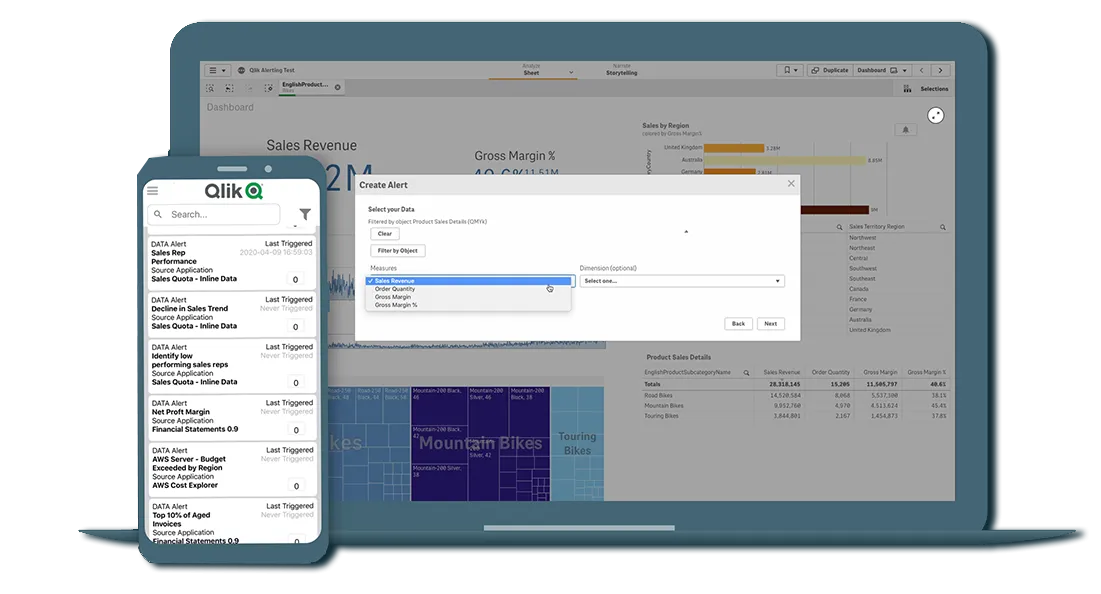Viewport: 1101px width, 594px height.
Task: Go to the previous sheet arrow
Action: pos(921,70)
